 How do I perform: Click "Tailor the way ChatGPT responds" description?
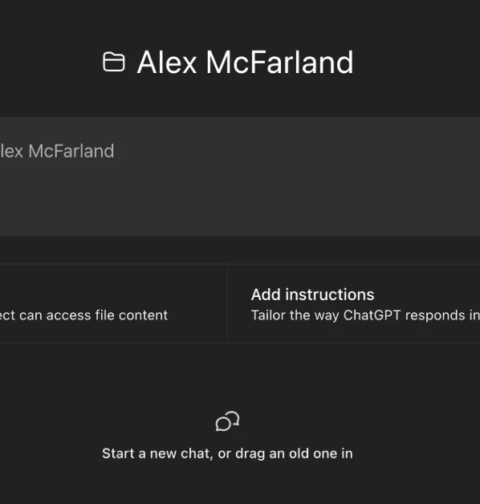[x=358, y=315]
